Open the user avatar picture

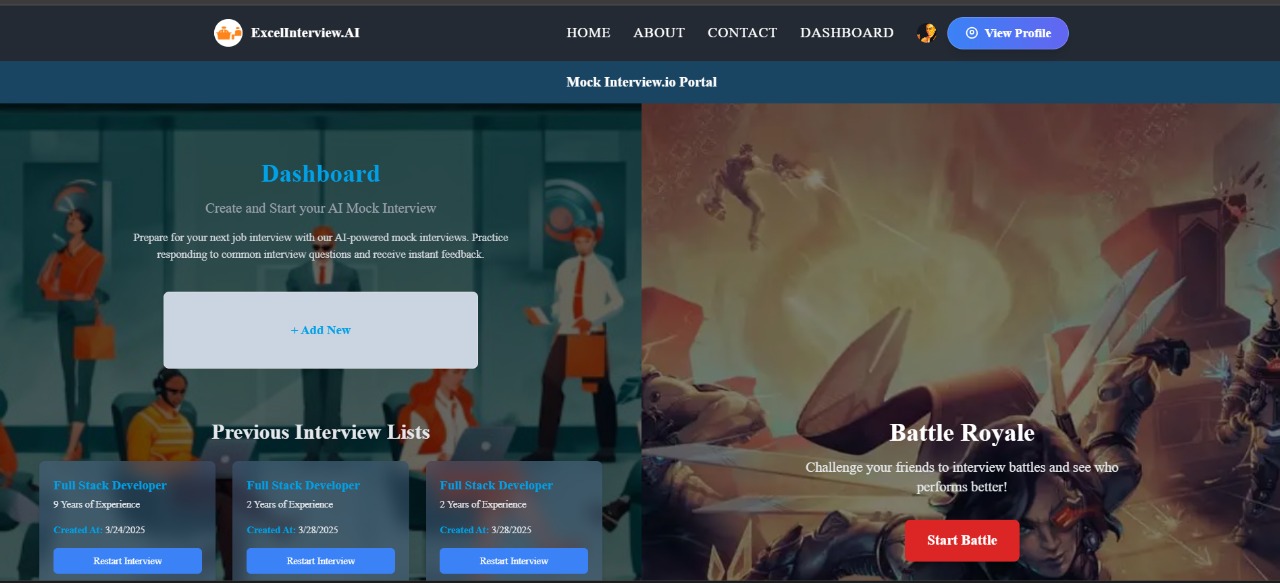coord(927,33)
